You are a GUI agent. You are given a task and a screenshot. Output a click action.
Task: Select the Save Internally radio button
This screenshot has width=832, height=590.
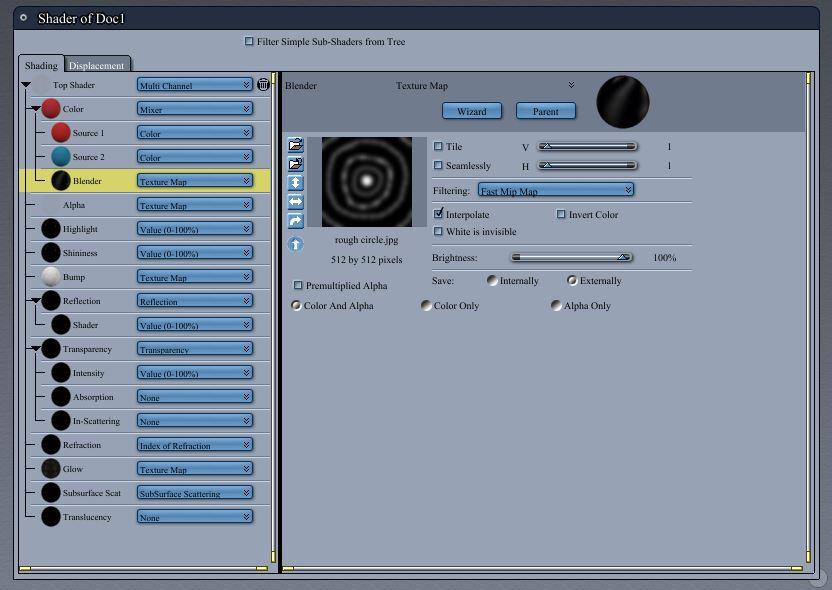click(492, 280)
